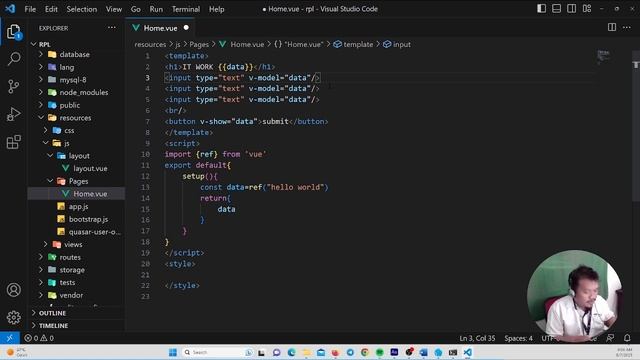640x360 pixels.
Task: Click the Home.vue file icon in explorer
Action: tap(65, 194)
